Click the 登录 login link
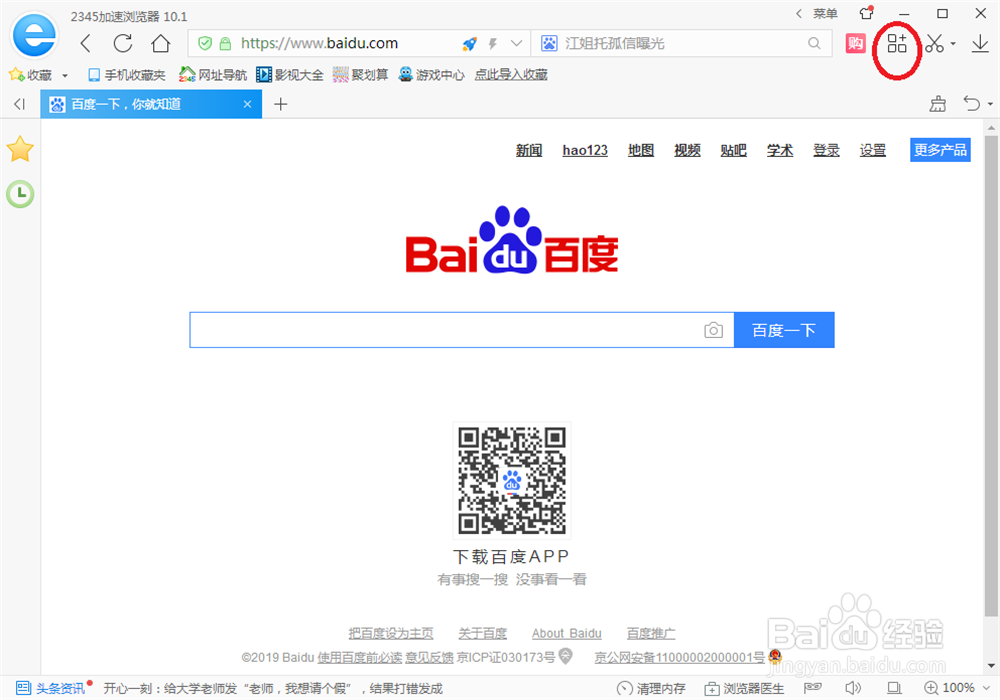This screenshot has height=700, width=1000. click(x=827, y=150)
